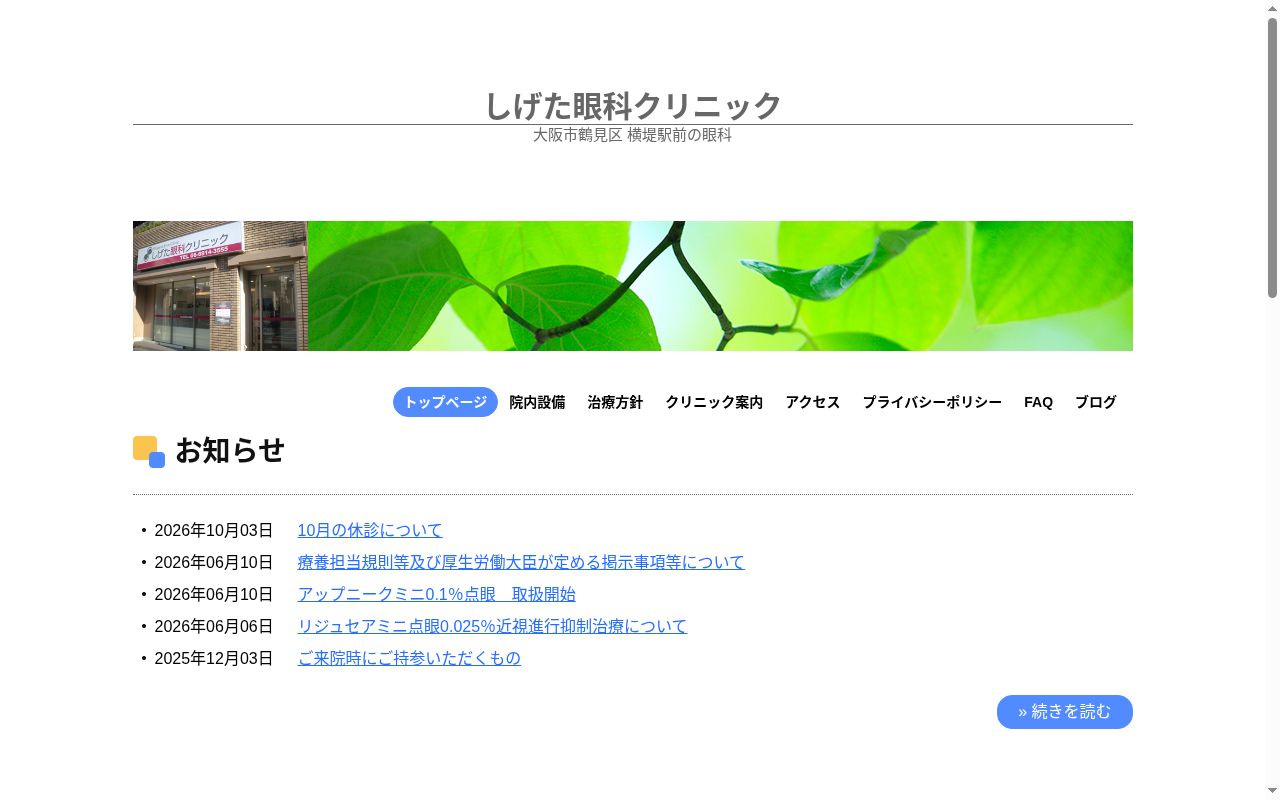Select クリニック案内 in the navigation
The image size is (1280, 800).
coord(714,402)
